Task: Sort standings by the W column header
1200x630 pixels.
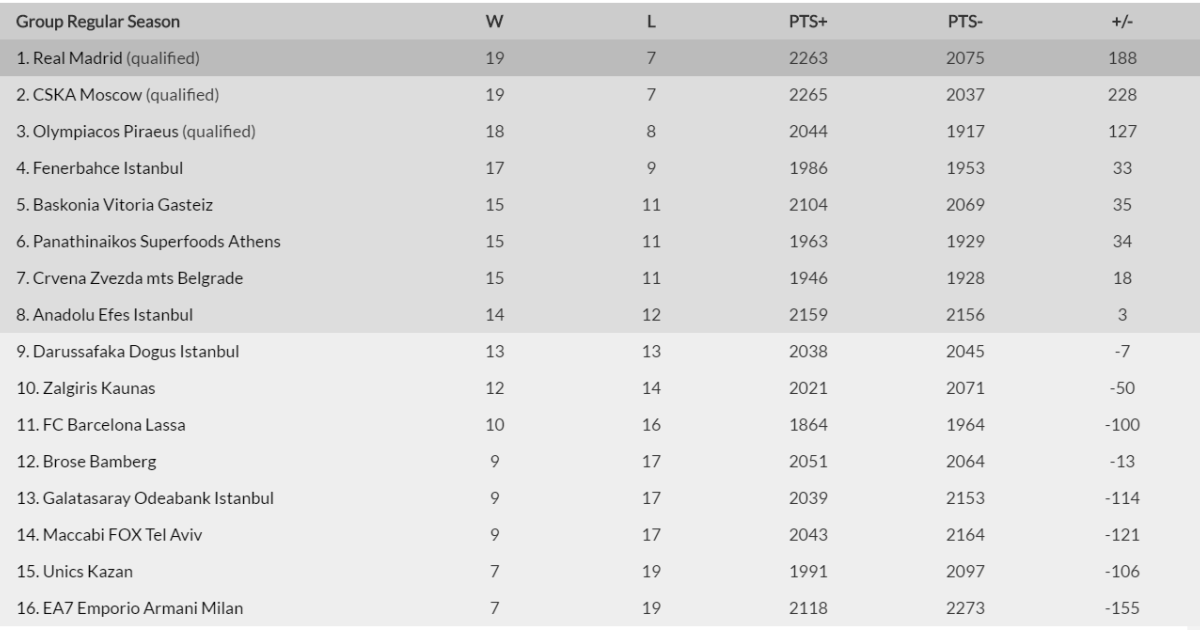Action: [493, 21]
